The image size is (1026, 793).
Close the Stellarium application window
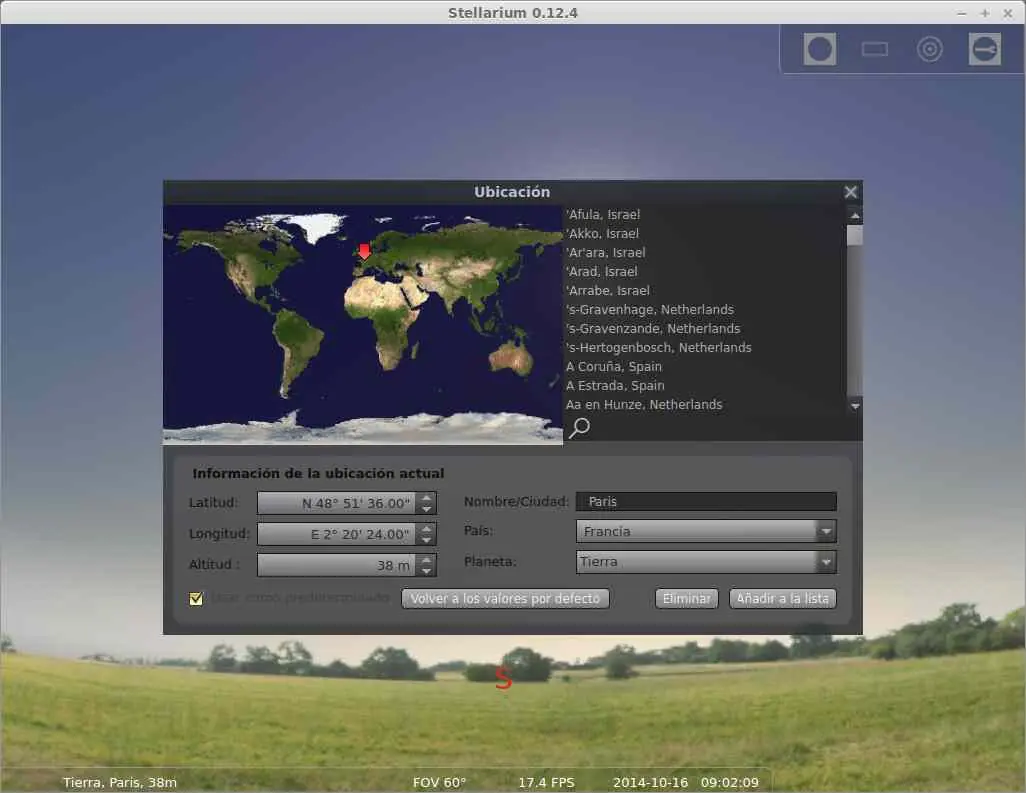[1008, 13]
